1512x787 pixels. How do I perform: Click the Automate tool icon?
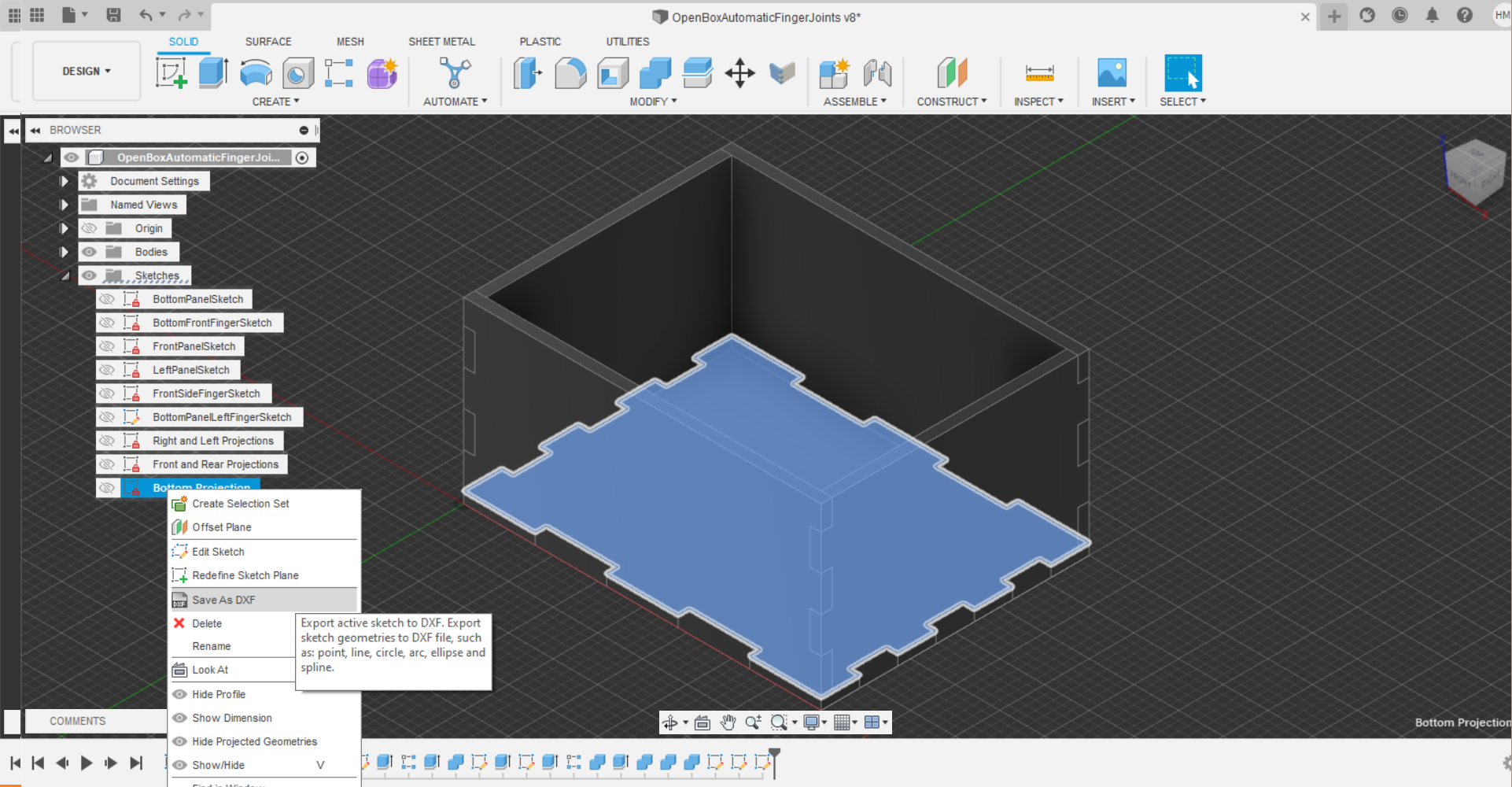pos(455,73)
